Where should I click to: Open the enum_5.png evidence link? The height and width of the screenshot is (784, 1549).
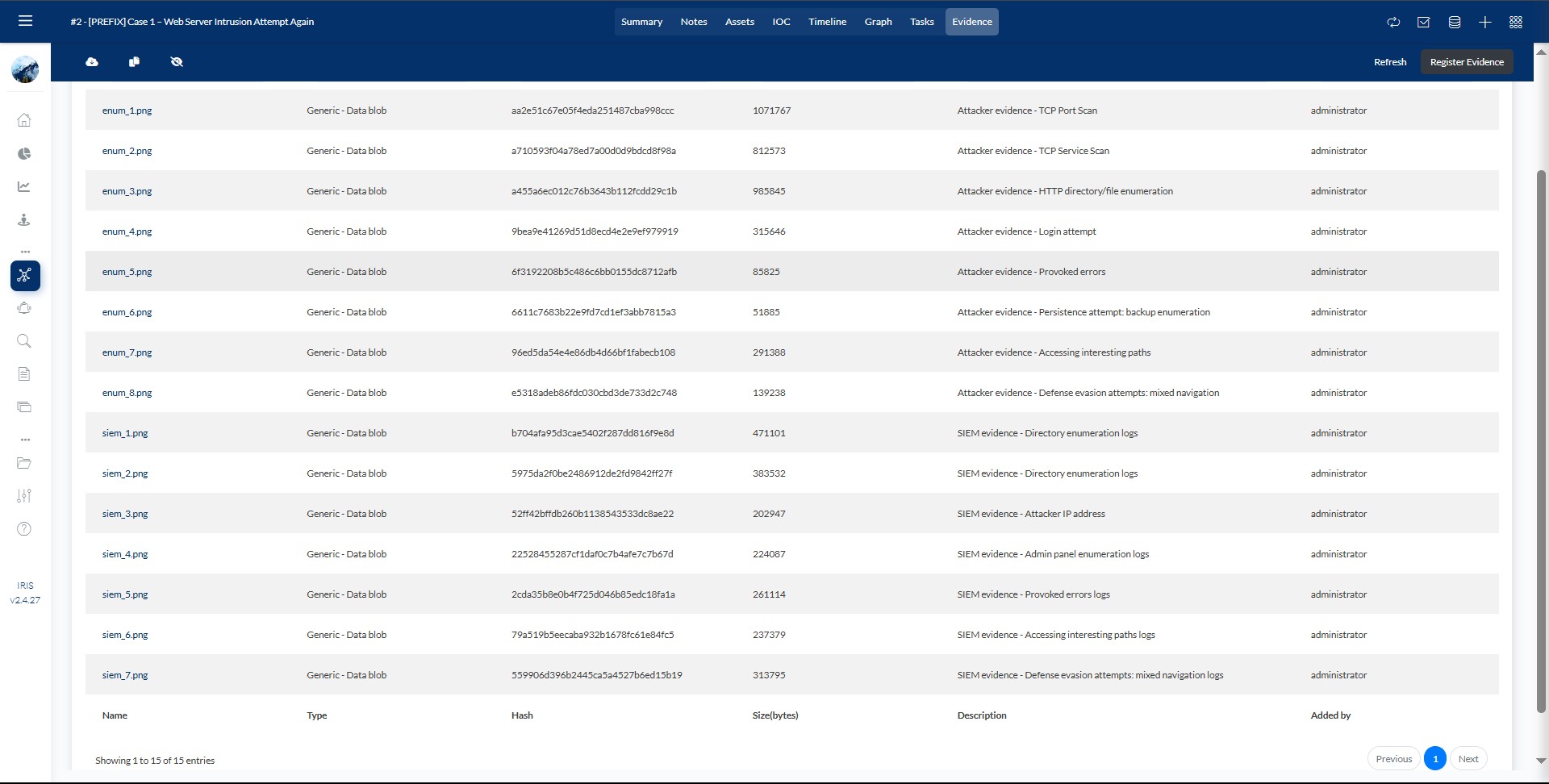(x=127, y=272)
